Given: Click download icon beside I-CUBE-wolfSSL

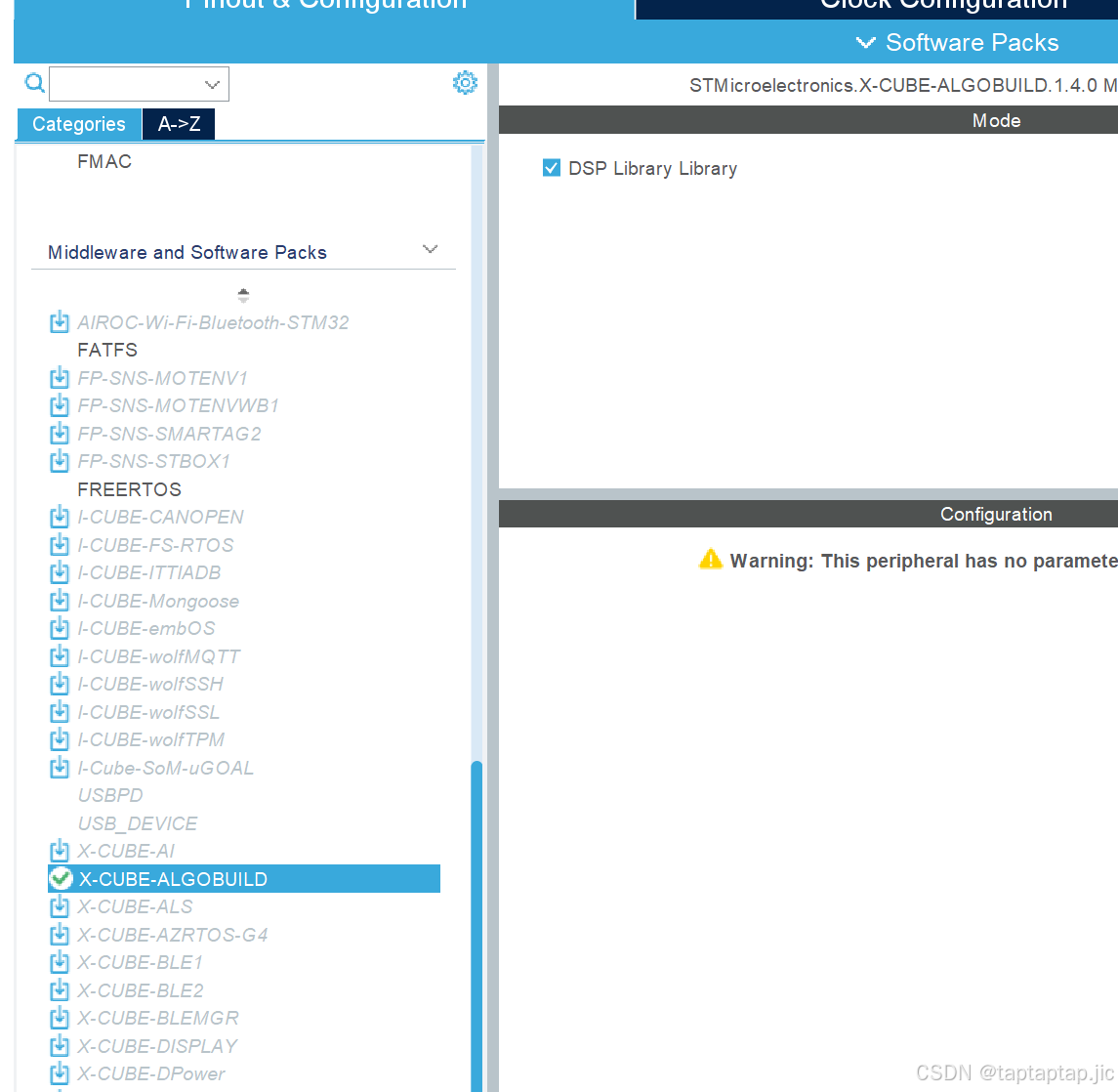Looking at the screenshot, I should (x=60, y=712).
